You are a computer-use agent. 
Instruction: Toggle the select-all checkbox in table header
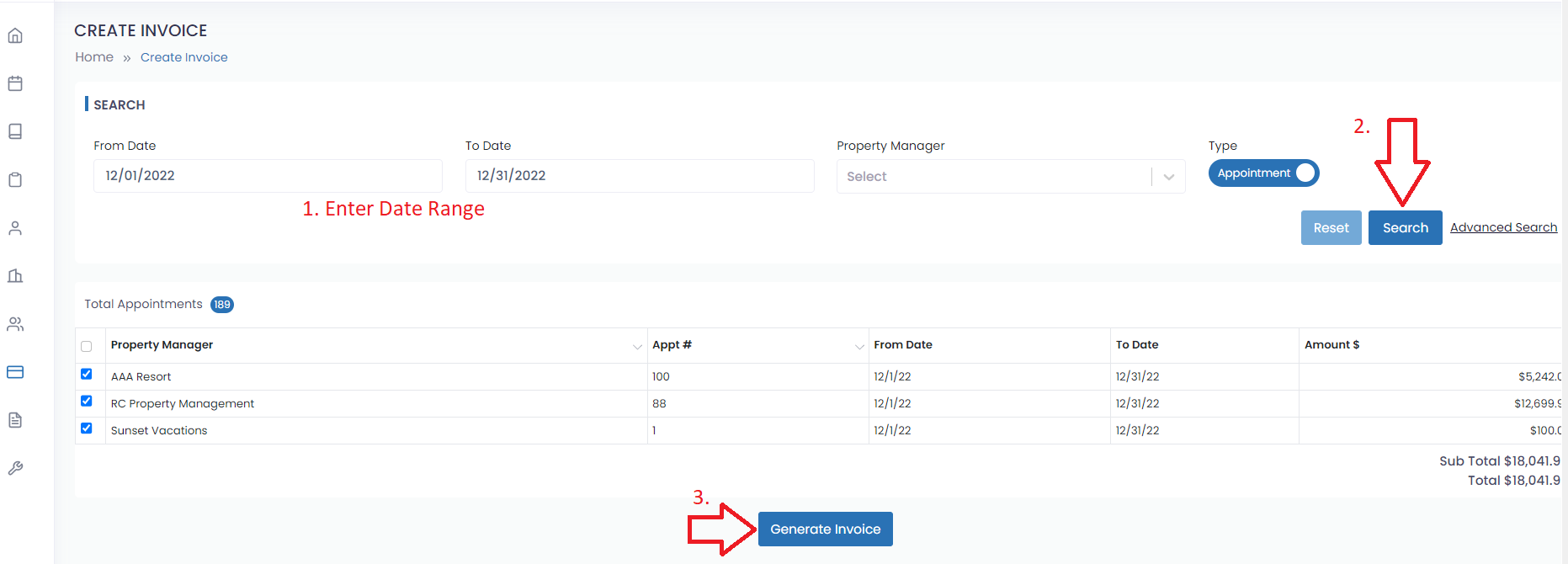(86, 346)
